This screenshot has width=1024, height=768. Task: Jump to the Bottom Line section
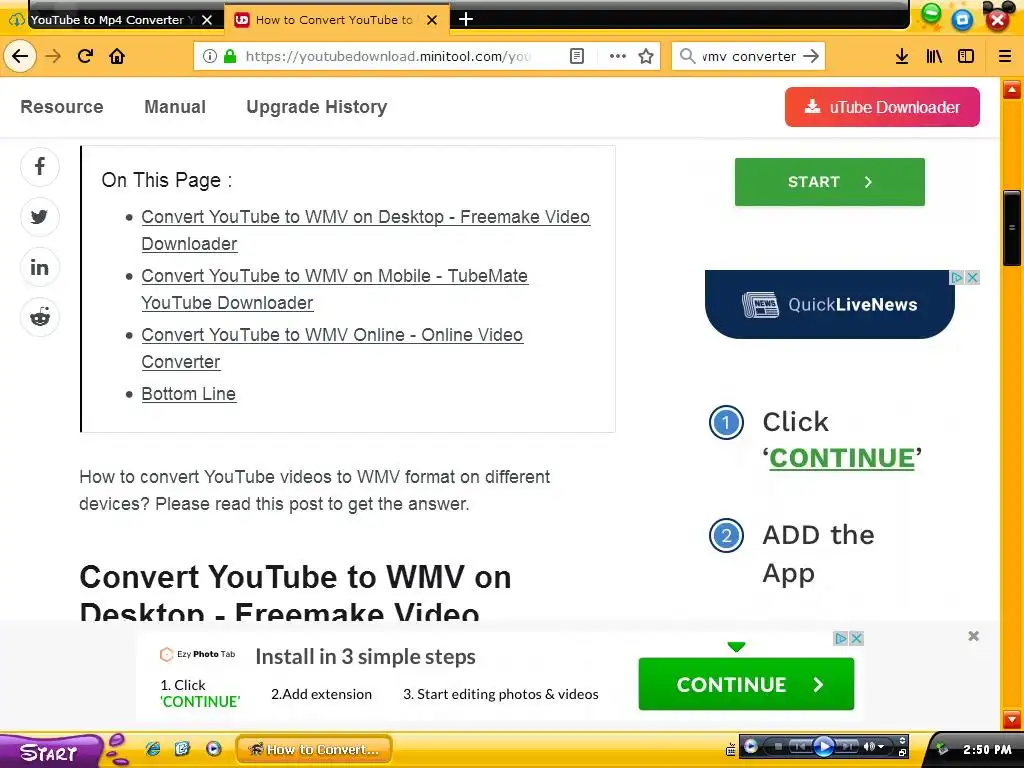189,394
